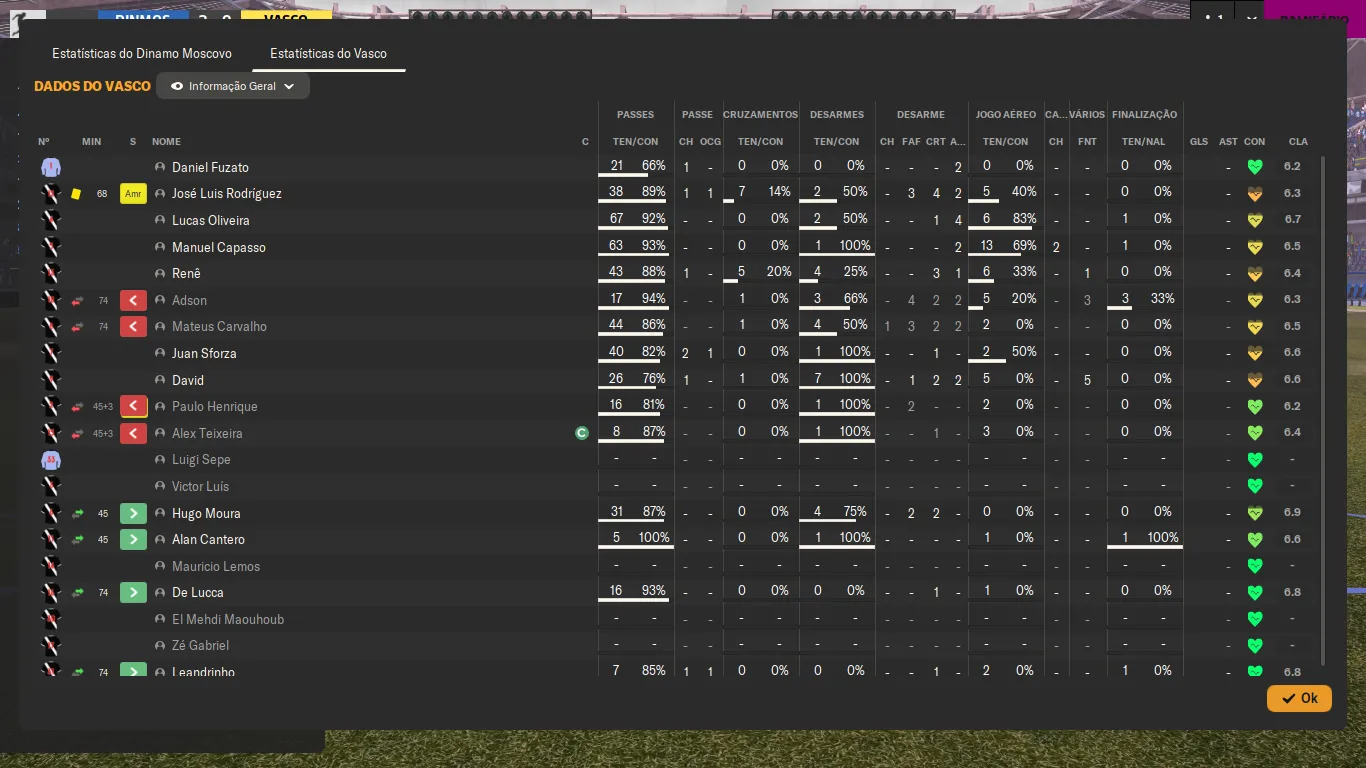Click Manuel Capasso's 93% pass accuracy

tap(654, 245)
